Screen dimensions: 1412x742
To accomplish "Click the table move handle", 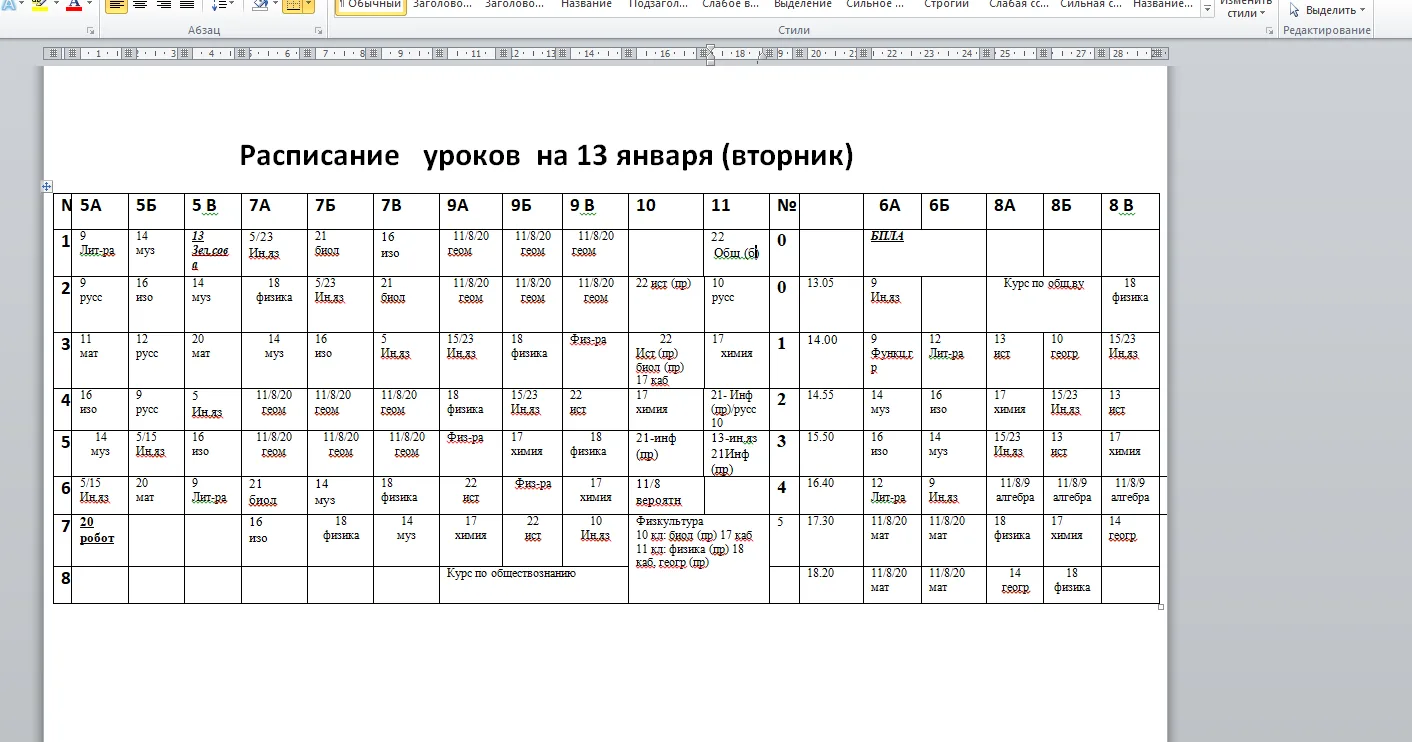I will coord(46,186).
